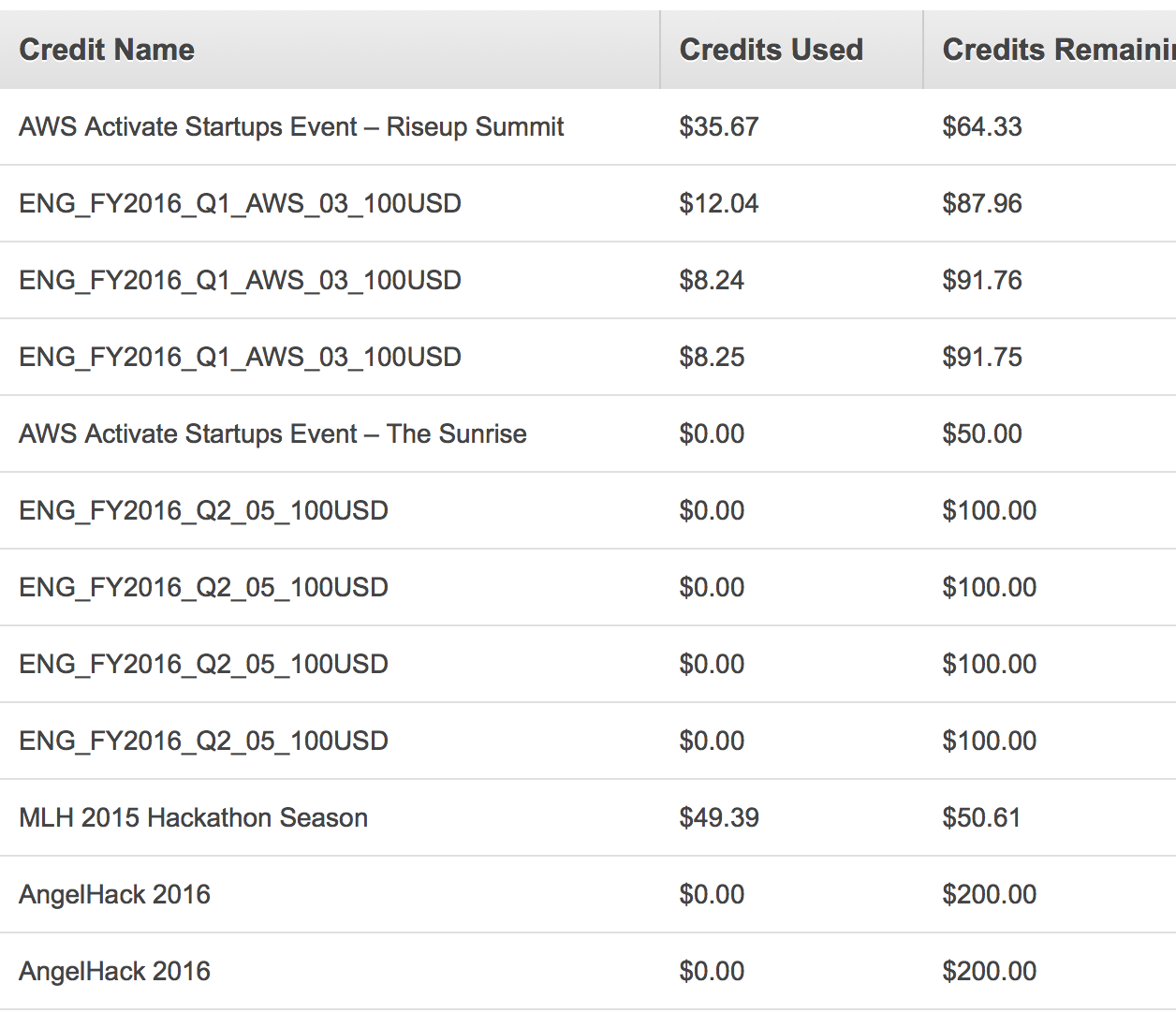Image resolution: width=1176 pixels, height=1013 pixels.
Task: Click the $8.24 credits used value
Action: tap(712, 280)
